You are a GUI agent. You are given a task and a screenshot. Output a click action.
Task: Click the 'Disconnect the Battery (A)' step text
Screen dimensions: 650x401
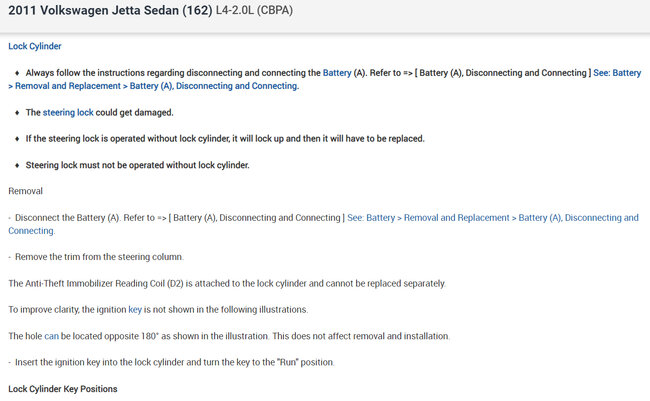[x=90, y=217]
